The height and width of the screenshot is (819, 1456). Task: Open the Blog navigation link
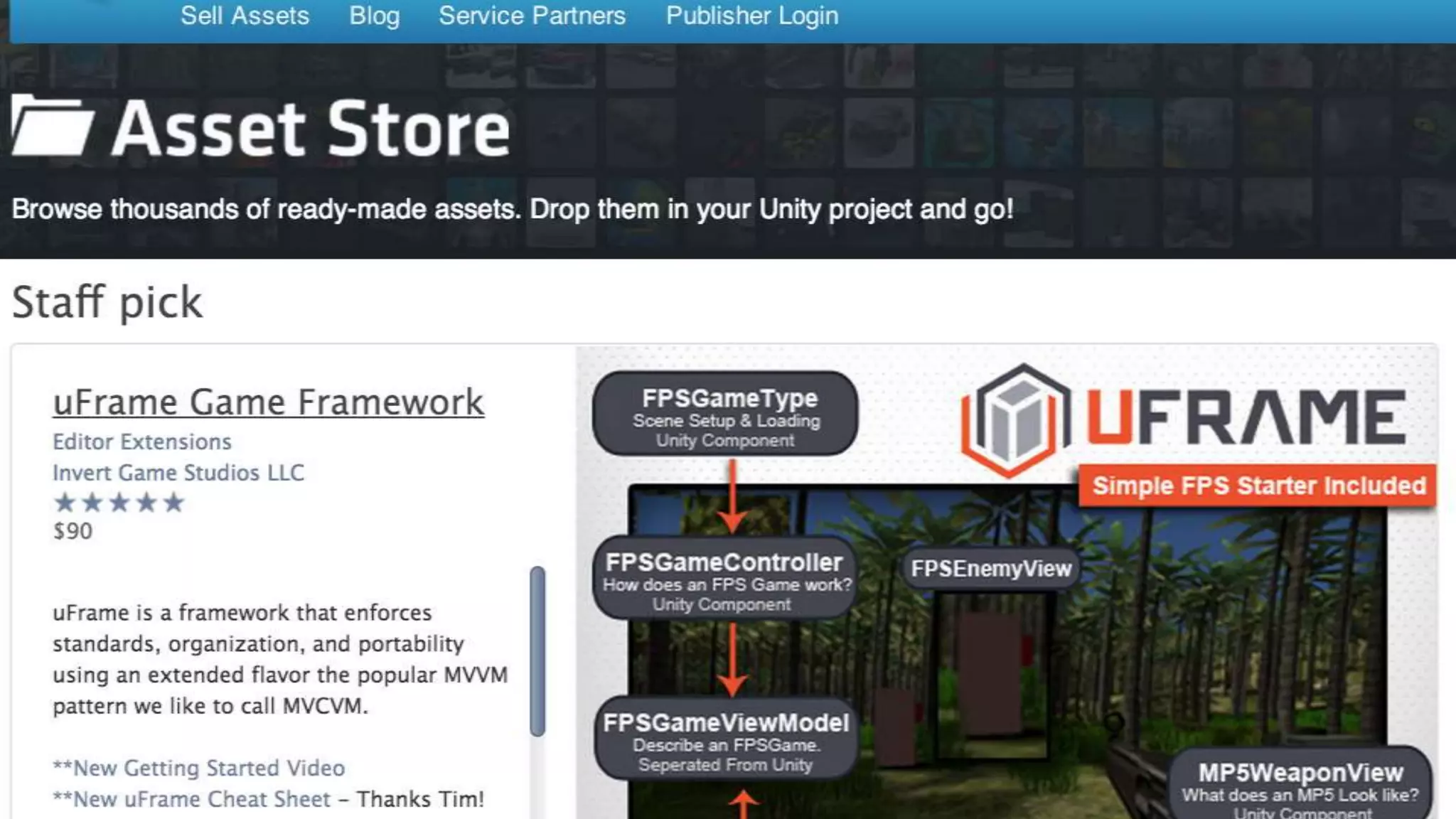coord(374,16)
